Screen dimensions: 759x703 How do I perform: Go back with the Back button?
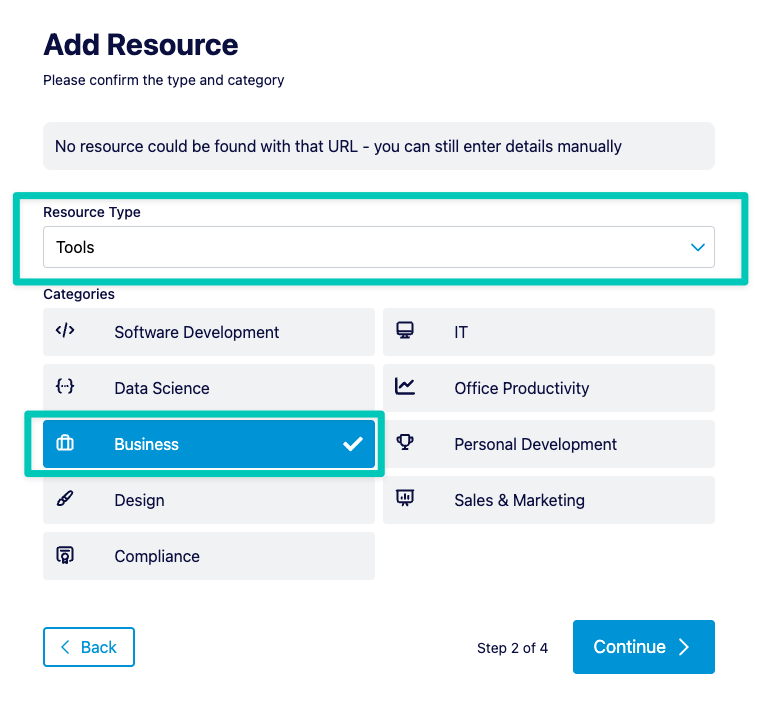coord(89,647)
